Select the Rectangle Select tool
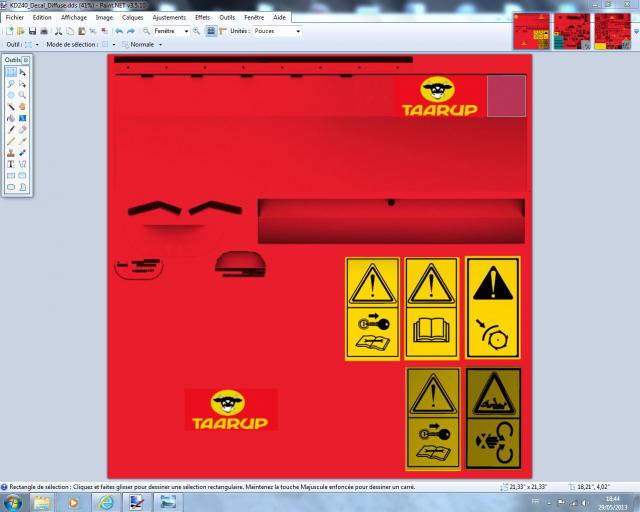Screen dimensions: 640x512 click(11, 72)
